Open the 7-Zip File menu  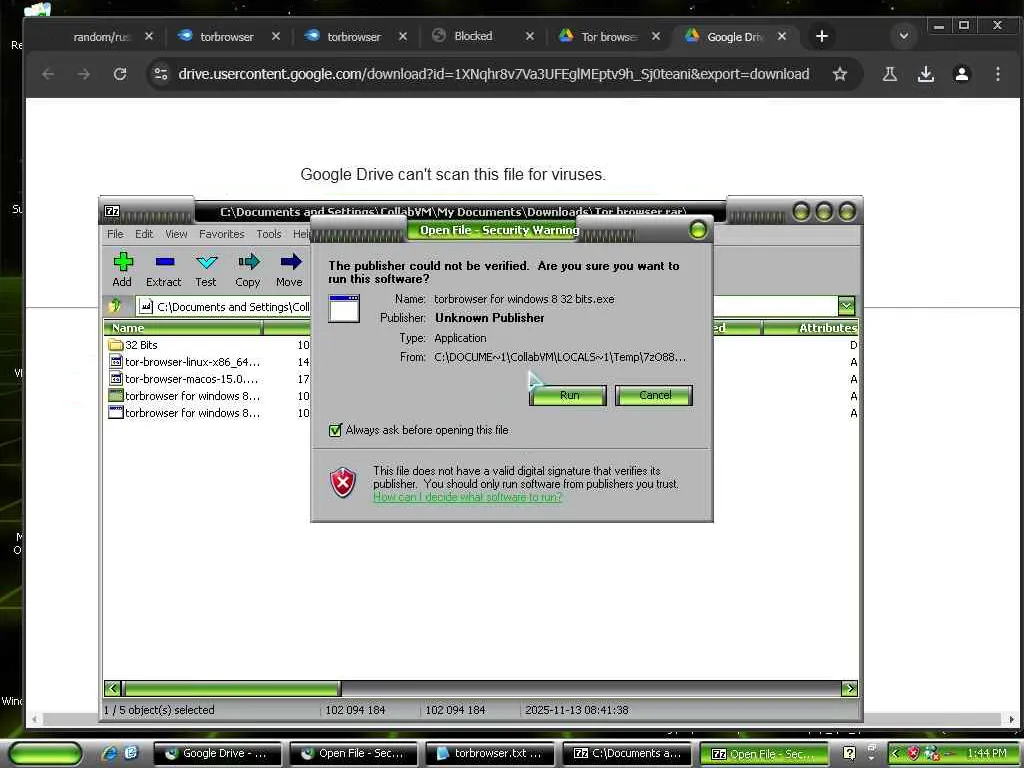tap(115, 234)
